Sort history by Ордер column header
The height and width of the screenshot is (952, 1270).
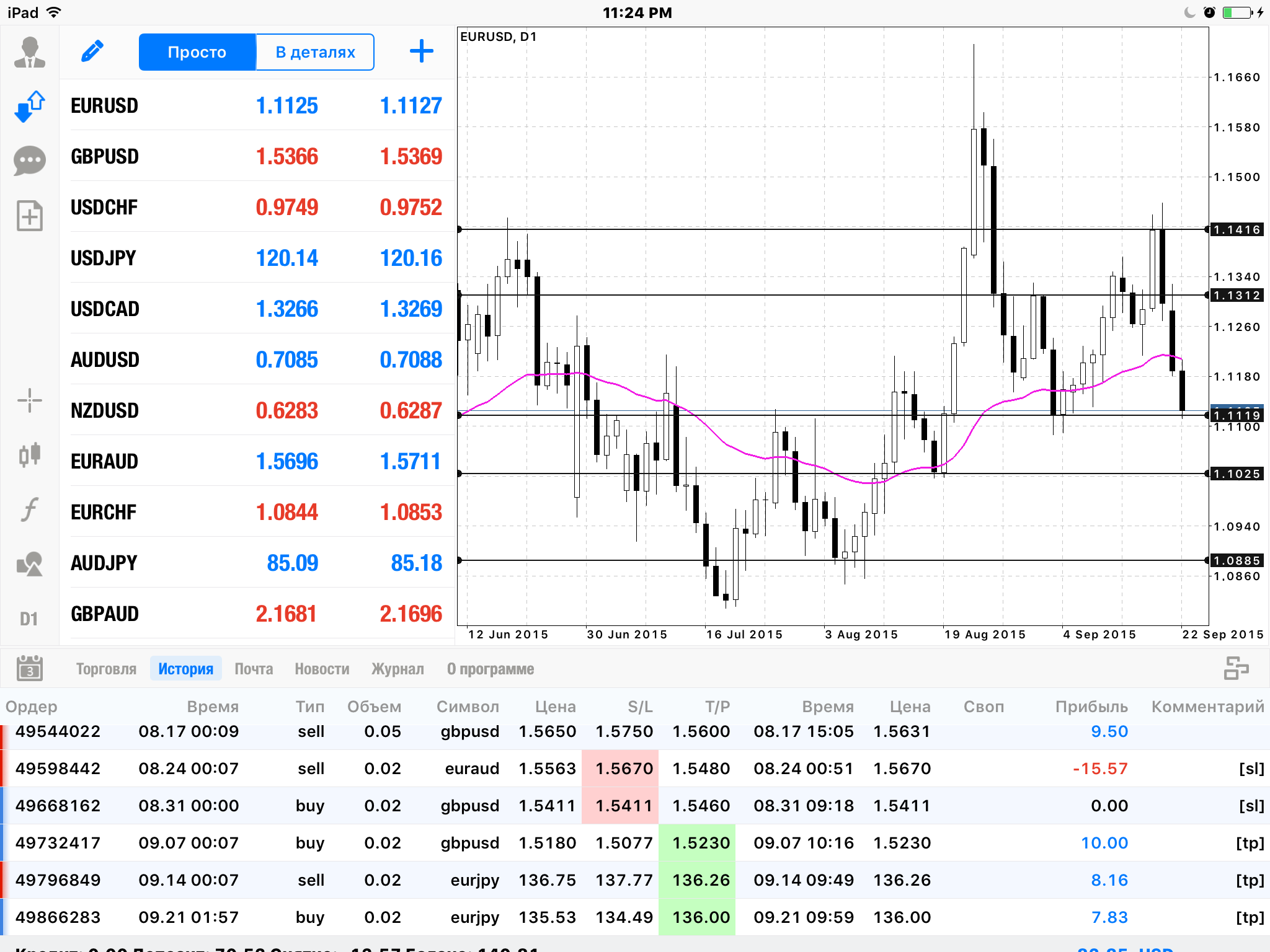32,707
